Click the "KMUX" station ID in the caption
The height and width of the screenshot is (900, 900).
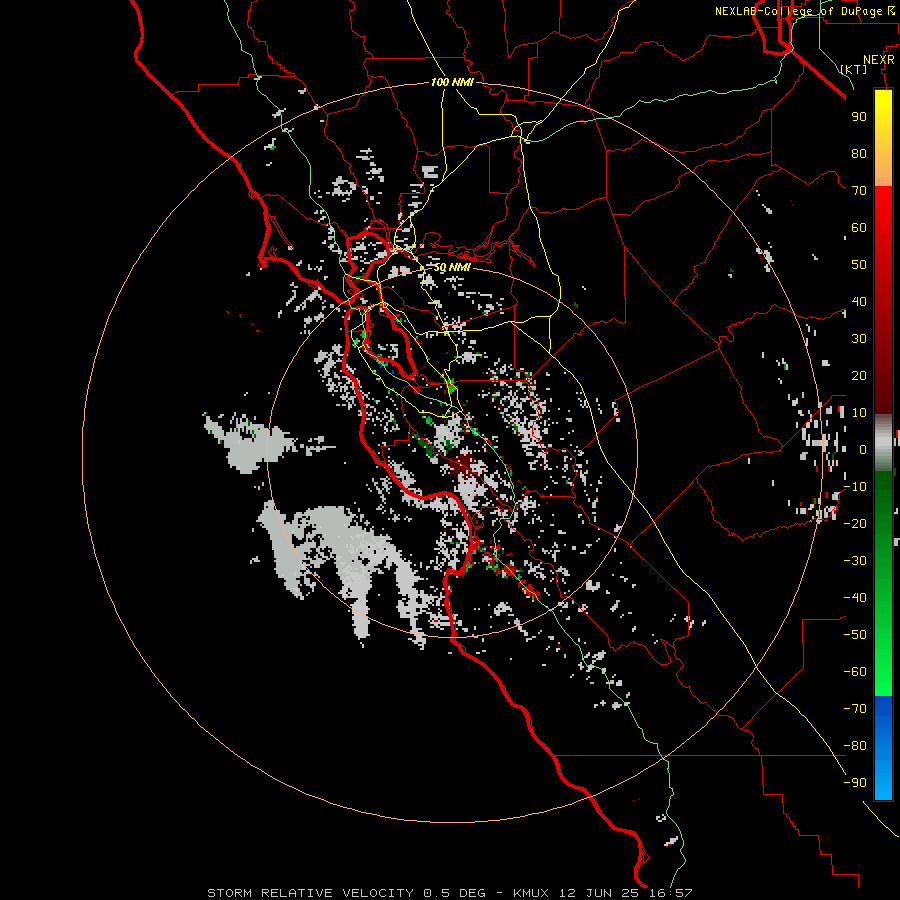[531, 893]
